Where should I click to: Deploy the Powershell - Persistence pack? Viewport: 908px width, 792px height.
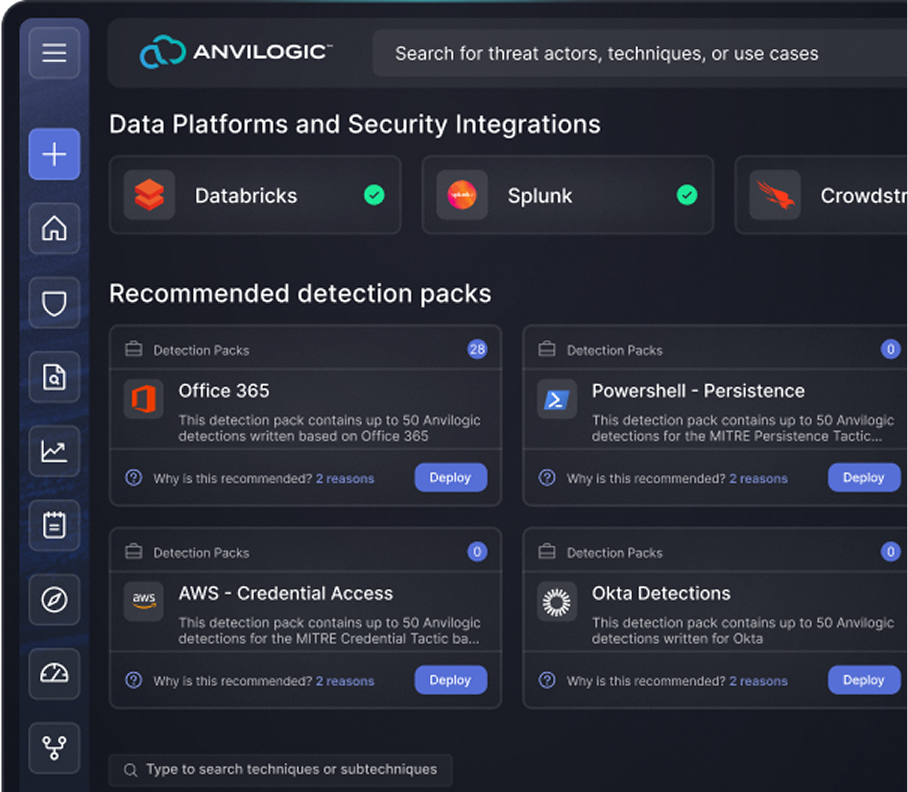click(x=863, y=478)
